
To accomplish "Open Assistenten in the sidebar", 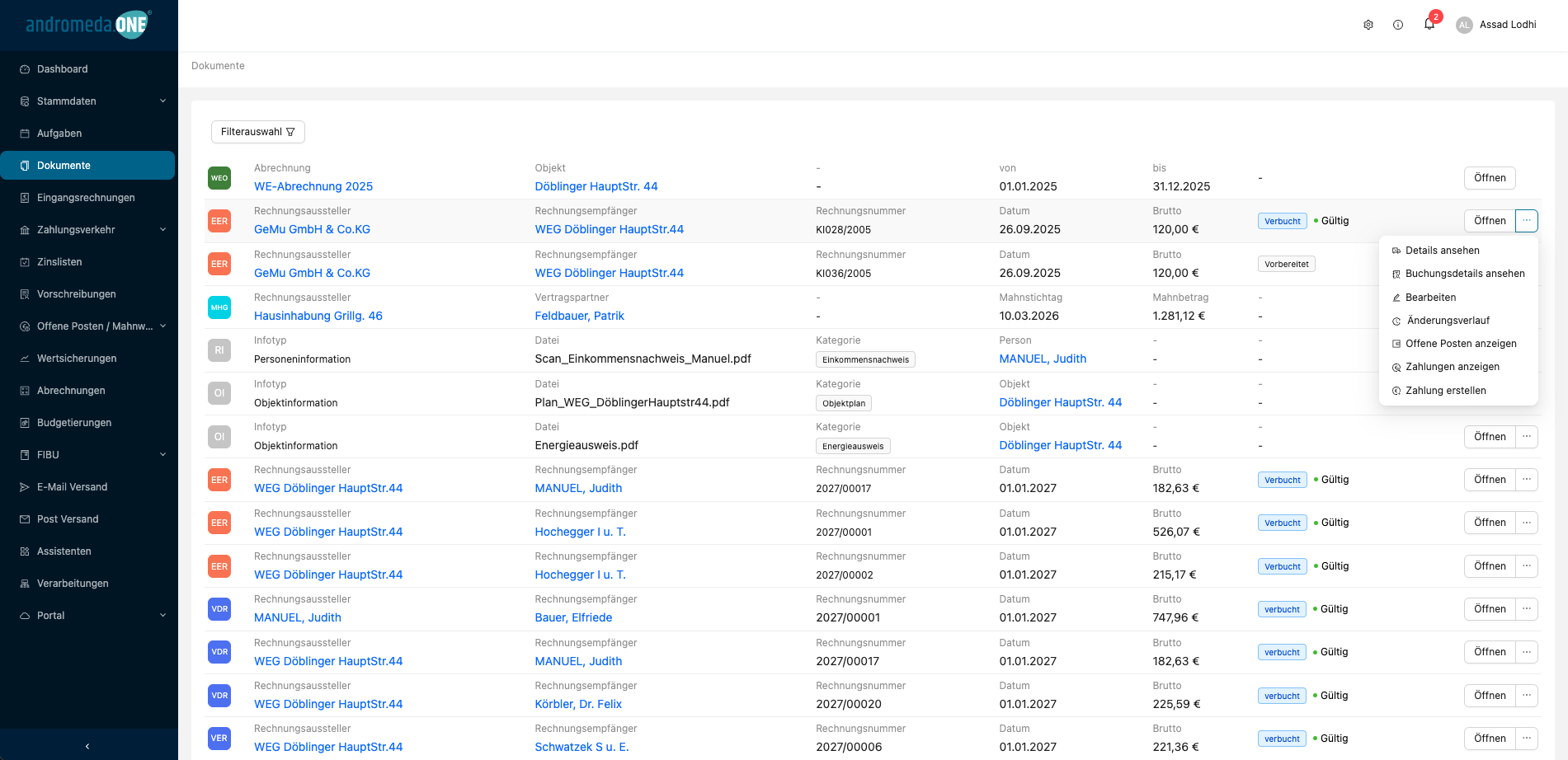I will coord(87,551).
